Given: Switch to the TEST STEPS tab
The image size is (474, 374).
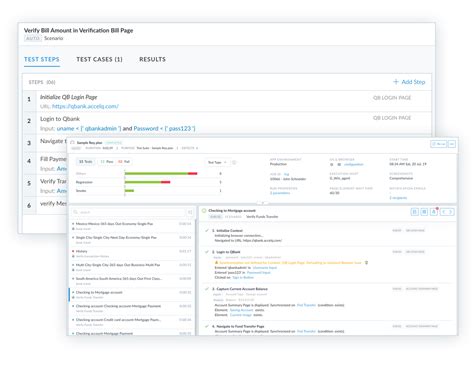Looking at the screenshot, I should pyautogui.click(x=42, y=59).
